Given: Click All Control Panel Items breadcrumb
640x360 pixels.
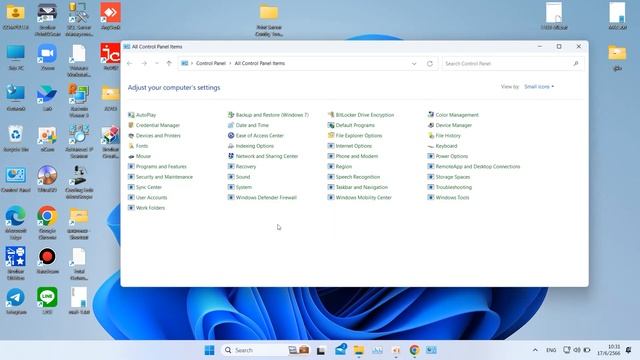Looking at the screenshot, I should pos(260,64).
